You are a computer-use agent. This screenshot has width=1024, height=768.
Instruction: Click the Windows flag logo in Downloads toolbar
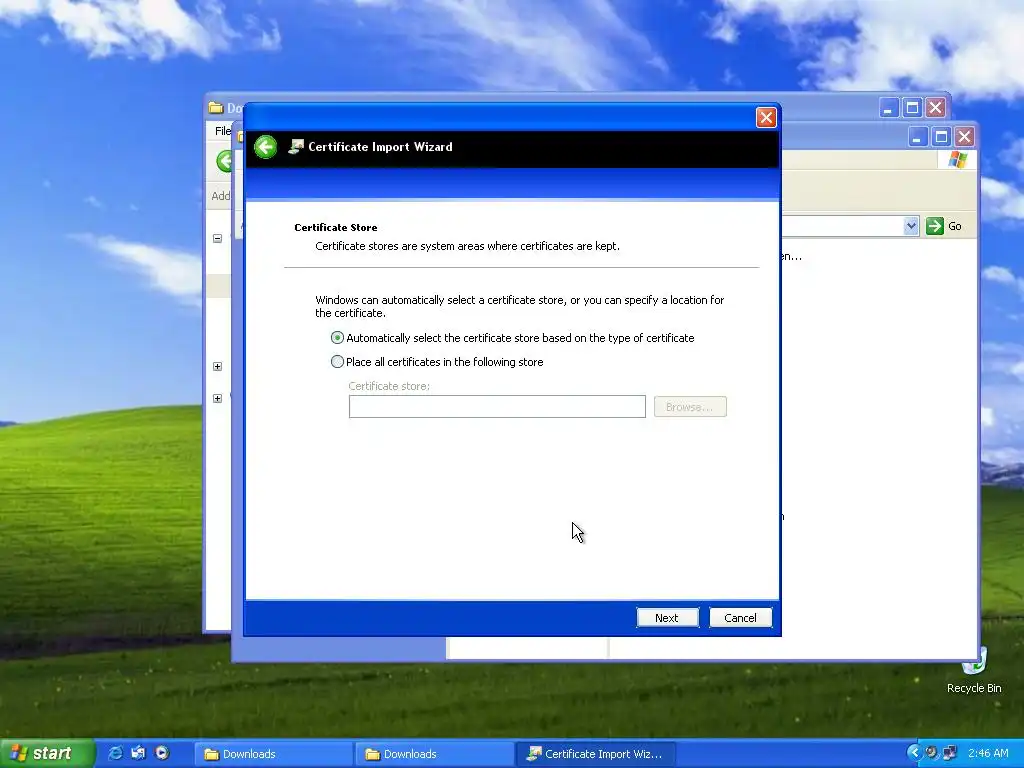(x=957, y=159)
